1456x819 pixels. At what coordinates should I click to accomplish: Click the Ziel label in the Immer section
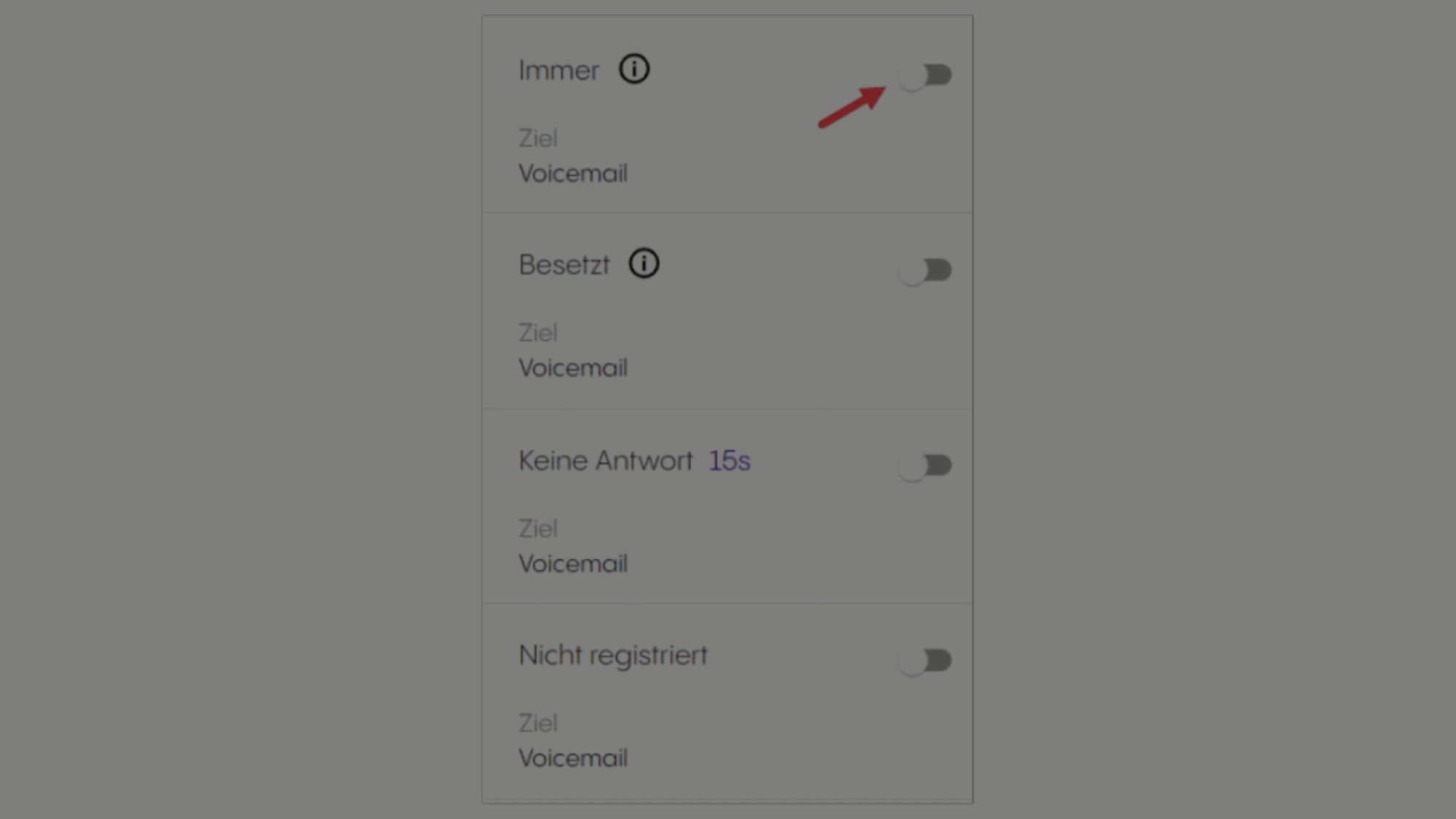click(x=538, y=138)
